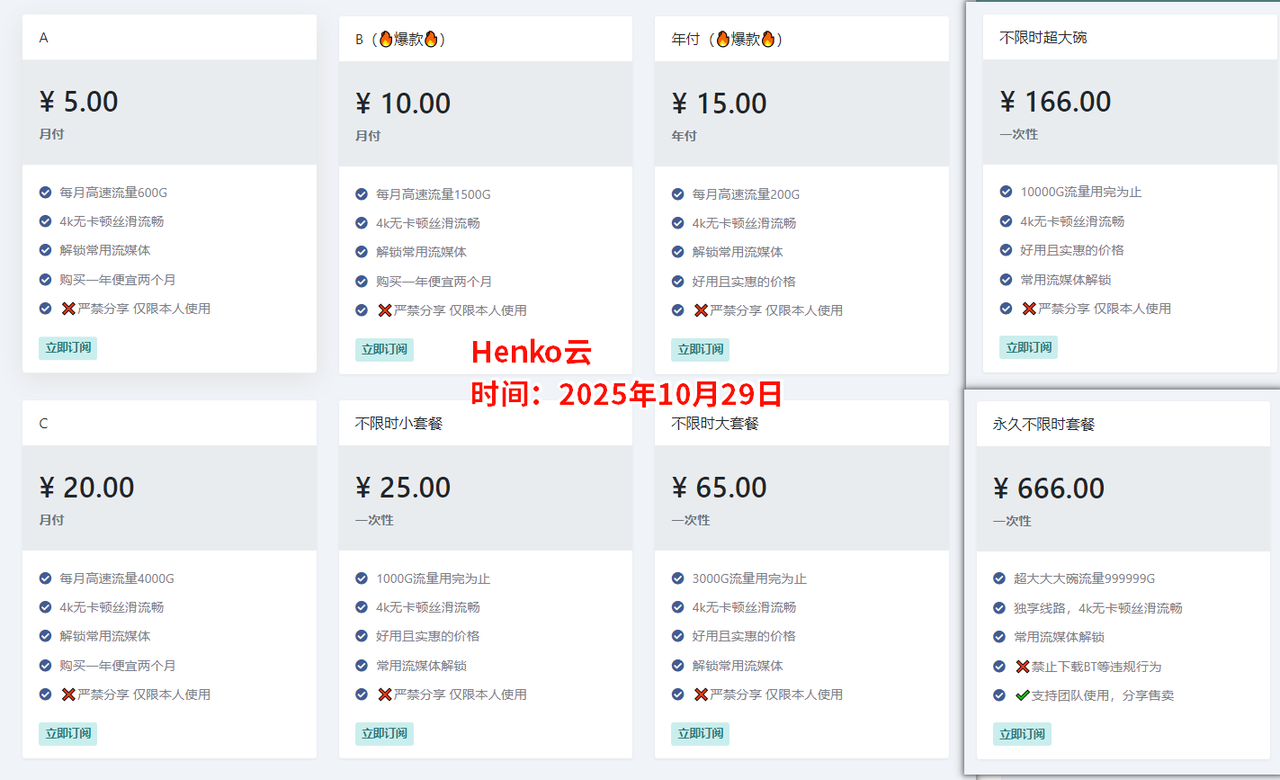
Task: Click the red X icon in 不限时小套餐
Action: tap(384, 694)
